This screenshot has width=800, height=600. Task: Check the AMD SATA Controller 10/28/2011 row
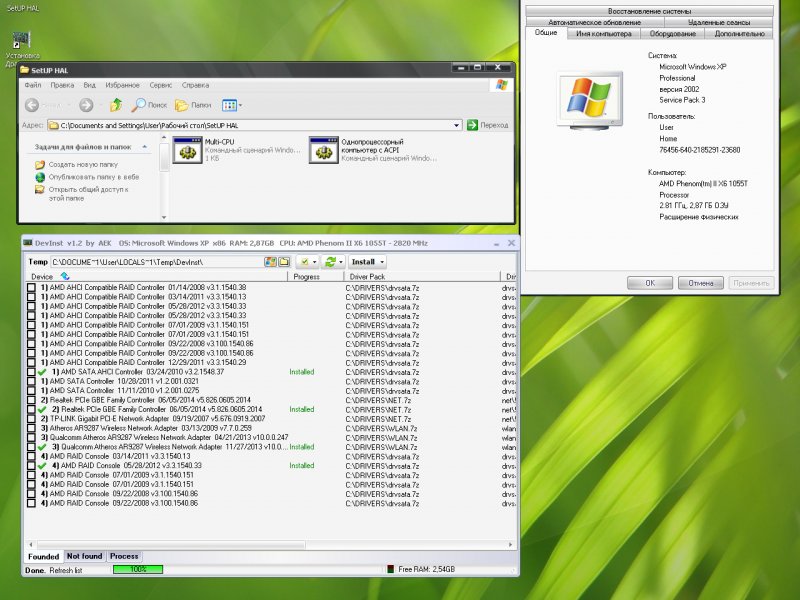click(31, 381)
